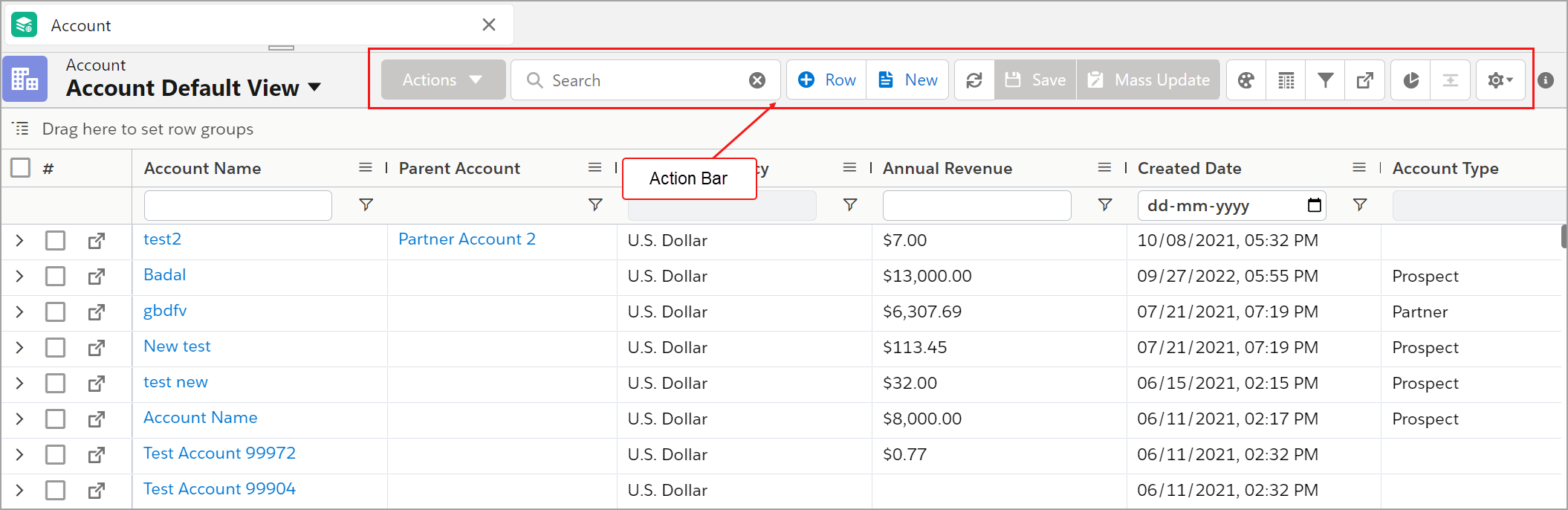Image resolution: width=1568 pixels, height=510 pixels.
Task: Expand the gbdfv row
Action: [19, 312]
